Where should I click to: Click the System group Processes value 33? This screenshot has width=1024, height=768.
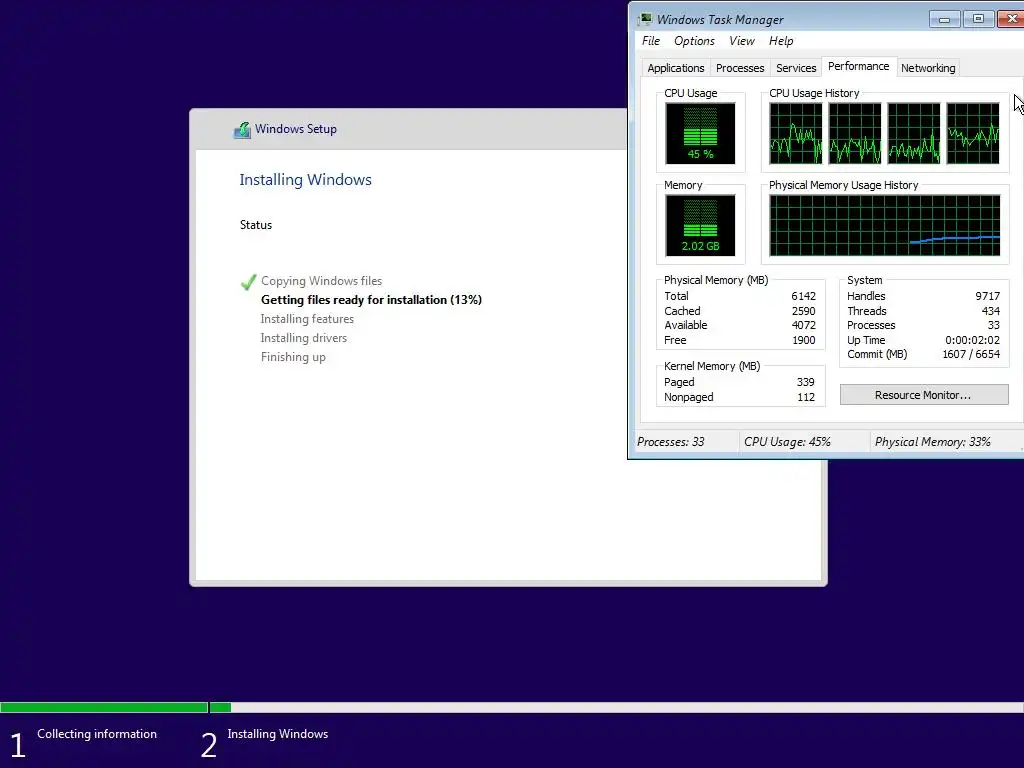993,325
